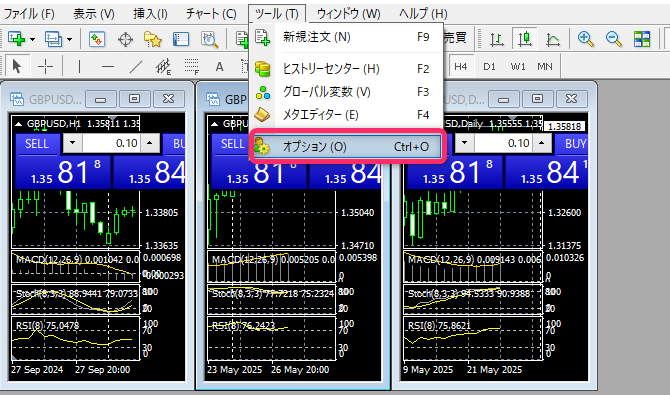Choose オプション (O) from the menu
This screenshot has height=395, width=670.
348,147
